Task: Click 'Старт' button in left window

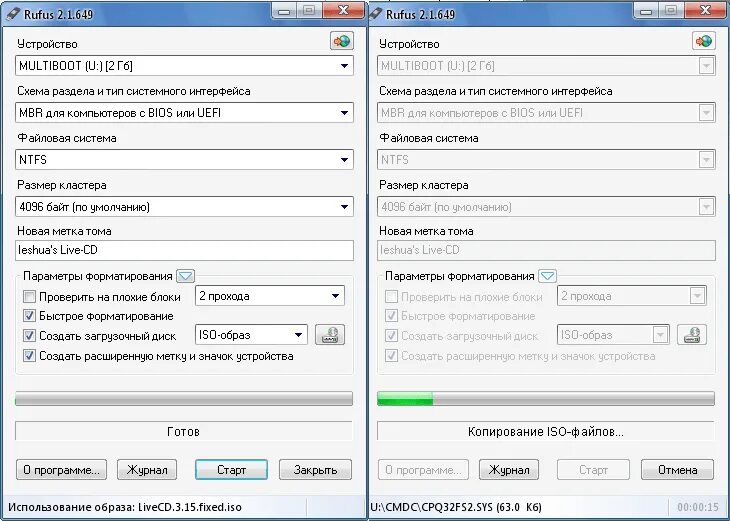Action: pyautogui.click(x=231, y=469)
